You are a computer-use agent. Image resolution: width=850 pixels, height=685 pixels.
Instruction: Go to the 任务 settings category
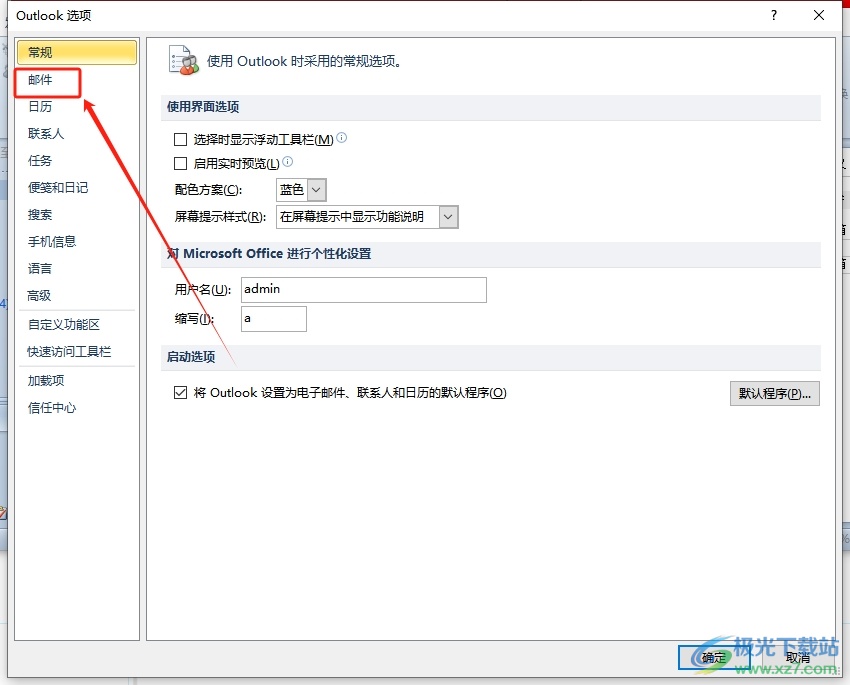pyautogui.click(x=40, y=160)
